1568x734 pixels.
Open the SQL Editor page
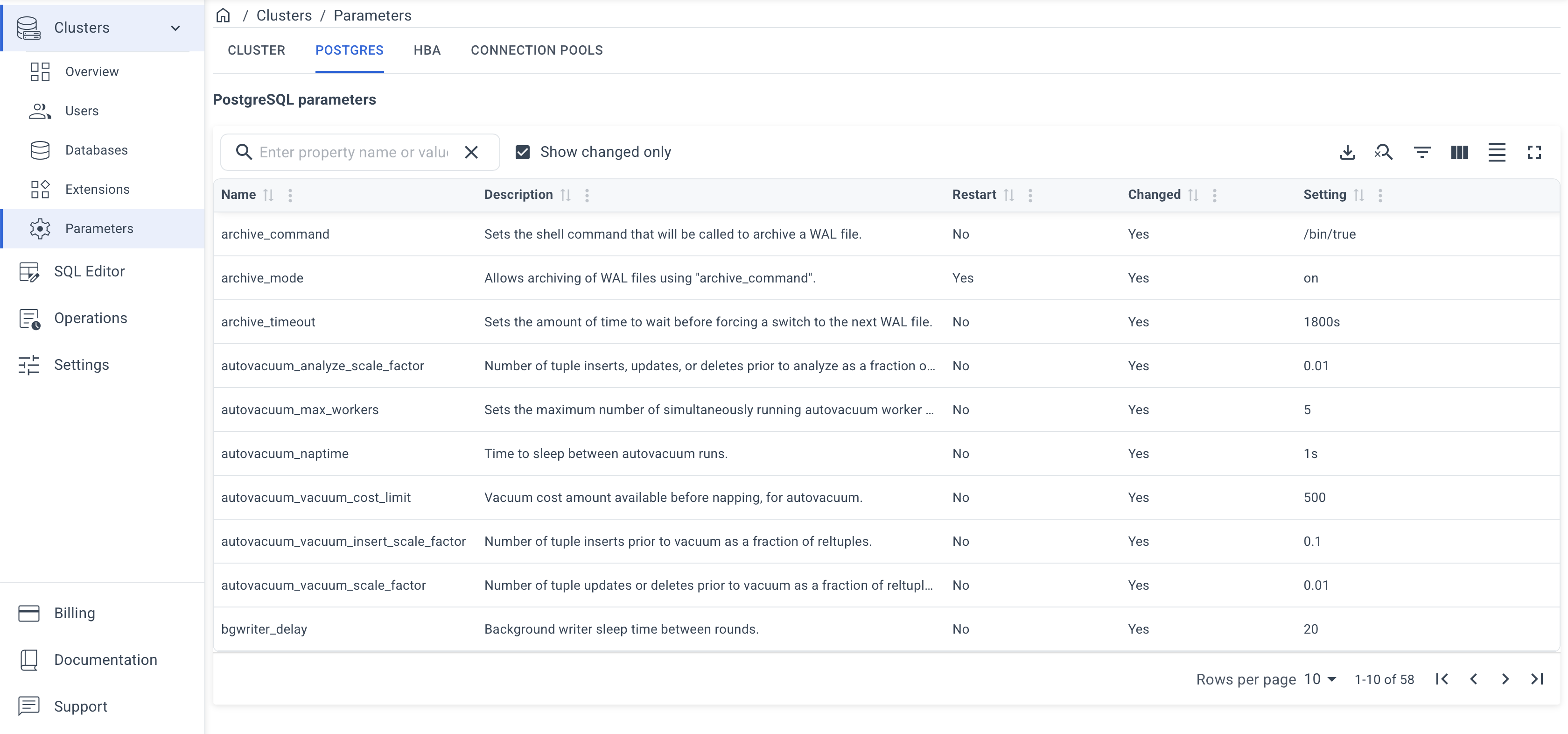coord(89,271)
